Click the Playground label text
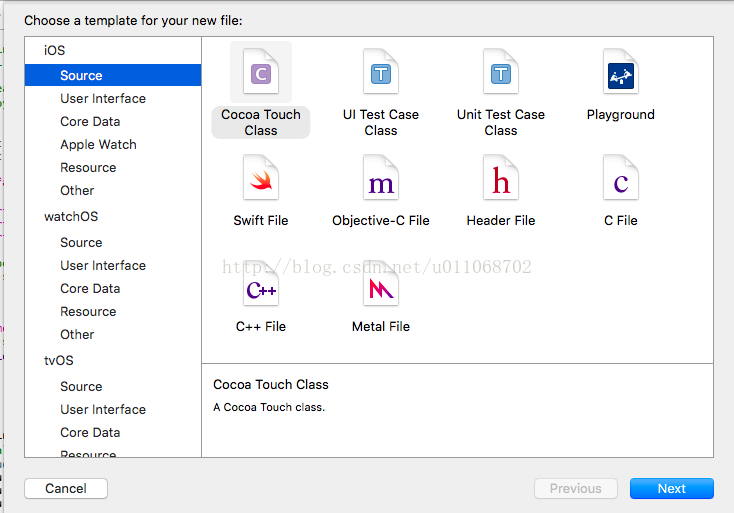 click(x=621, y=114)
